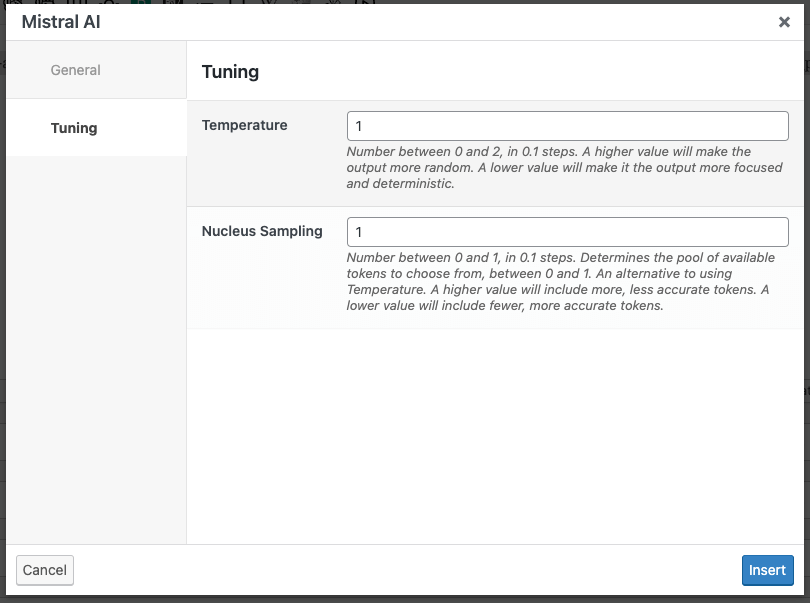Click the X in the dialog corner
This screenshot has height=603, width=810.
tap(784, 21)
